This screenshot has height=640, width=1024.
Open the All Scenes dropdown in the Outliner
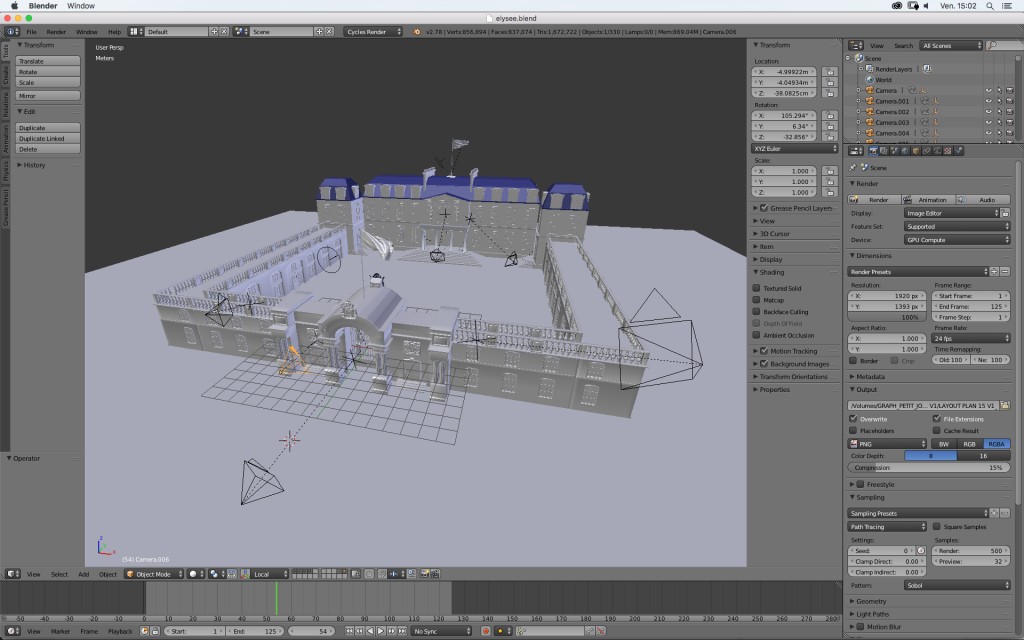tap(949, 45)
